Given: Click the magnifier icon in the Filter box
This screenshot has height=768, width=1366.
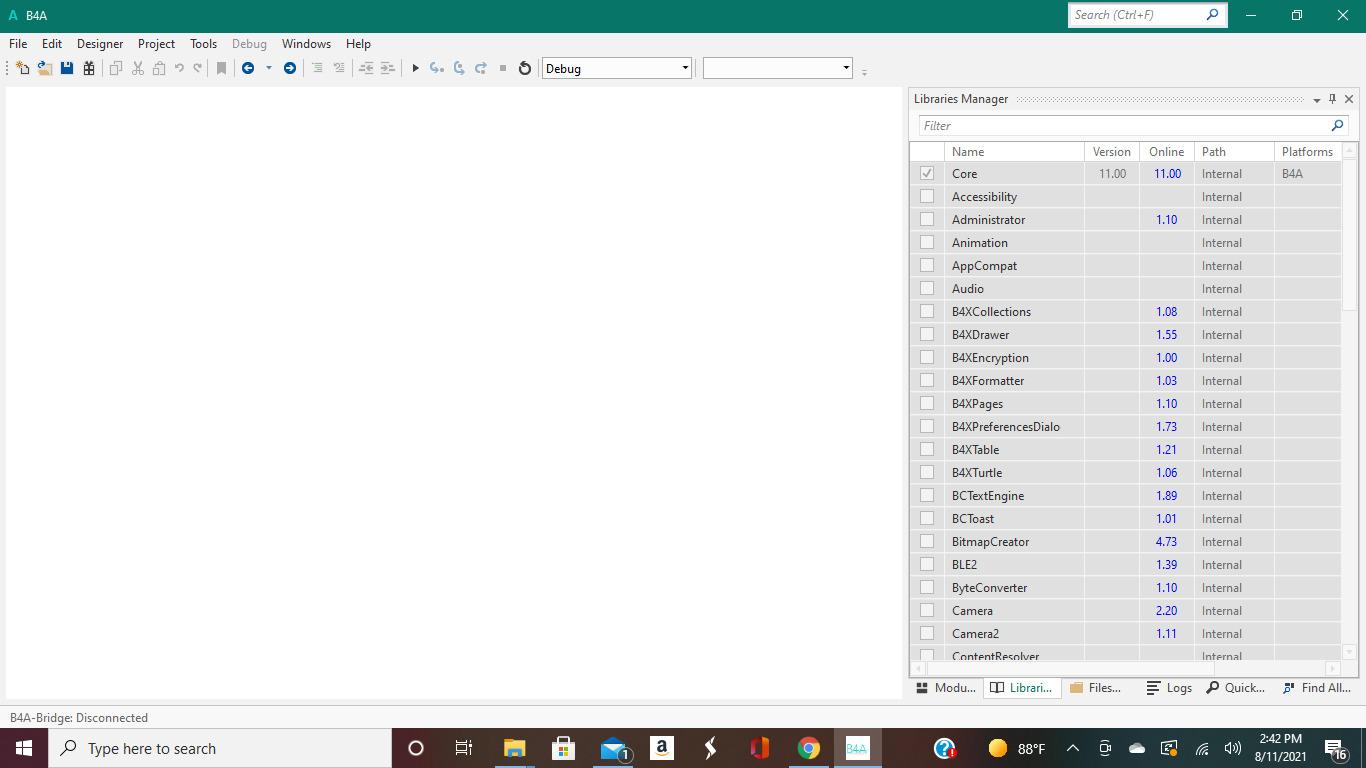Looking at the screenshot, I should tap(1337, 126).
